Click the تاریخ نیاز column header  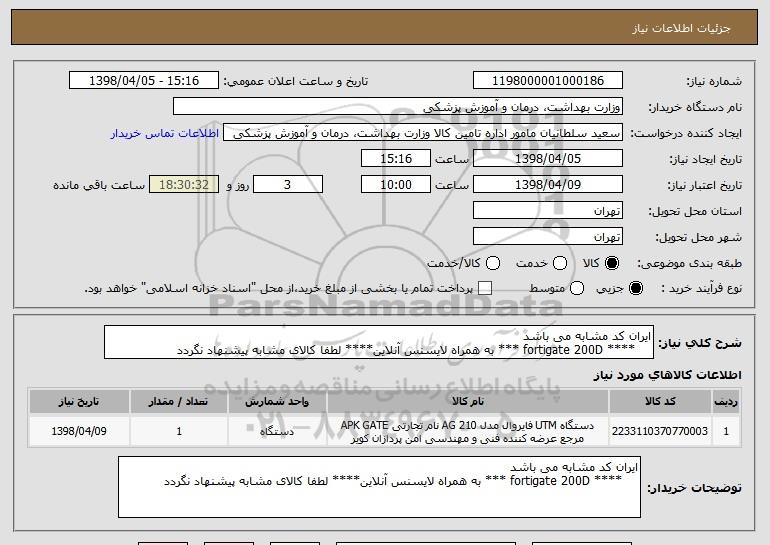79,402
